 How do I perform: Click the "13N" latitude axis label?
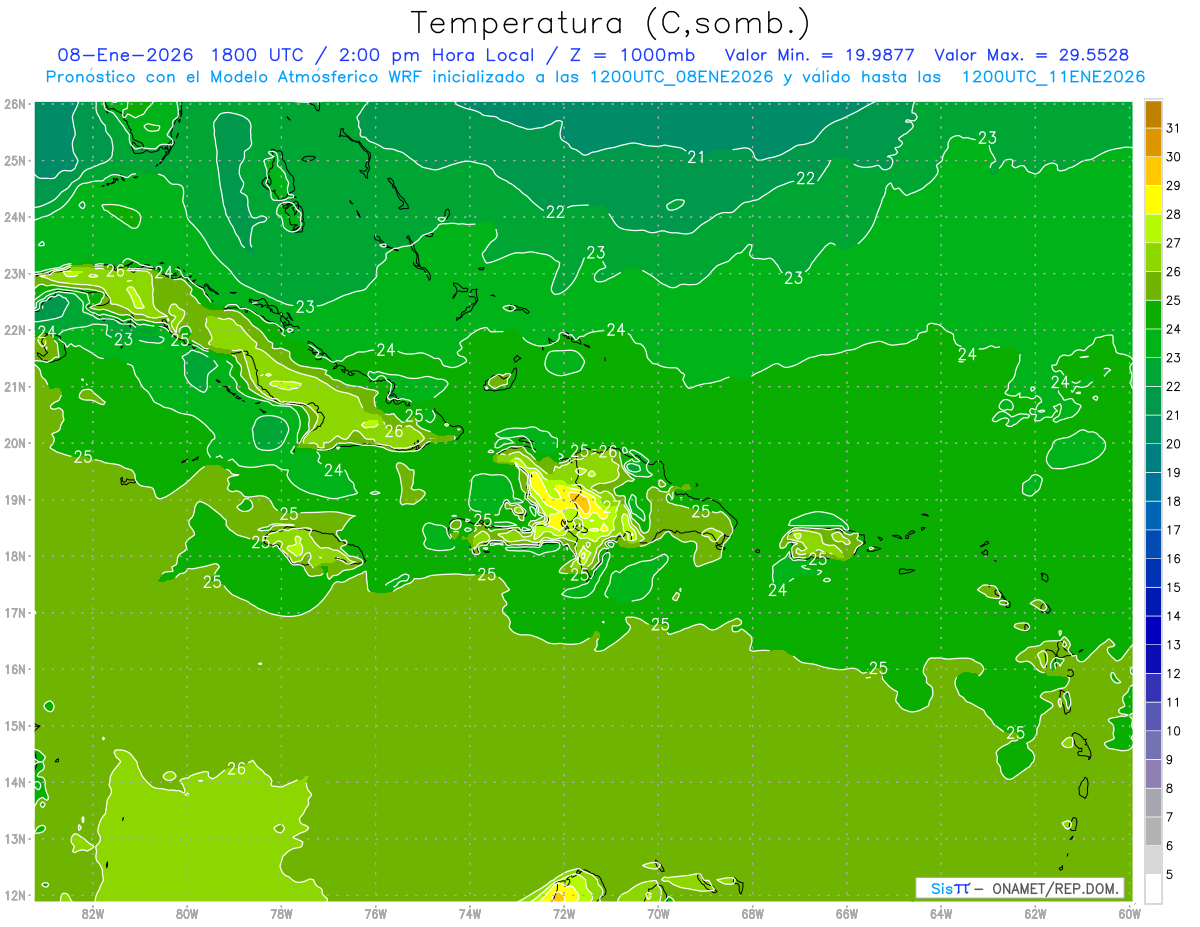[15, 839]
